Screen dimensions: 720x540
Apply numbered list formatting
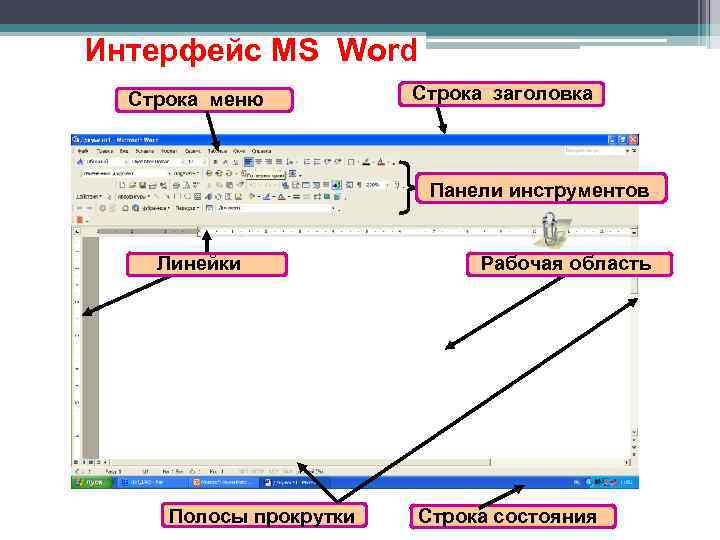307,162
